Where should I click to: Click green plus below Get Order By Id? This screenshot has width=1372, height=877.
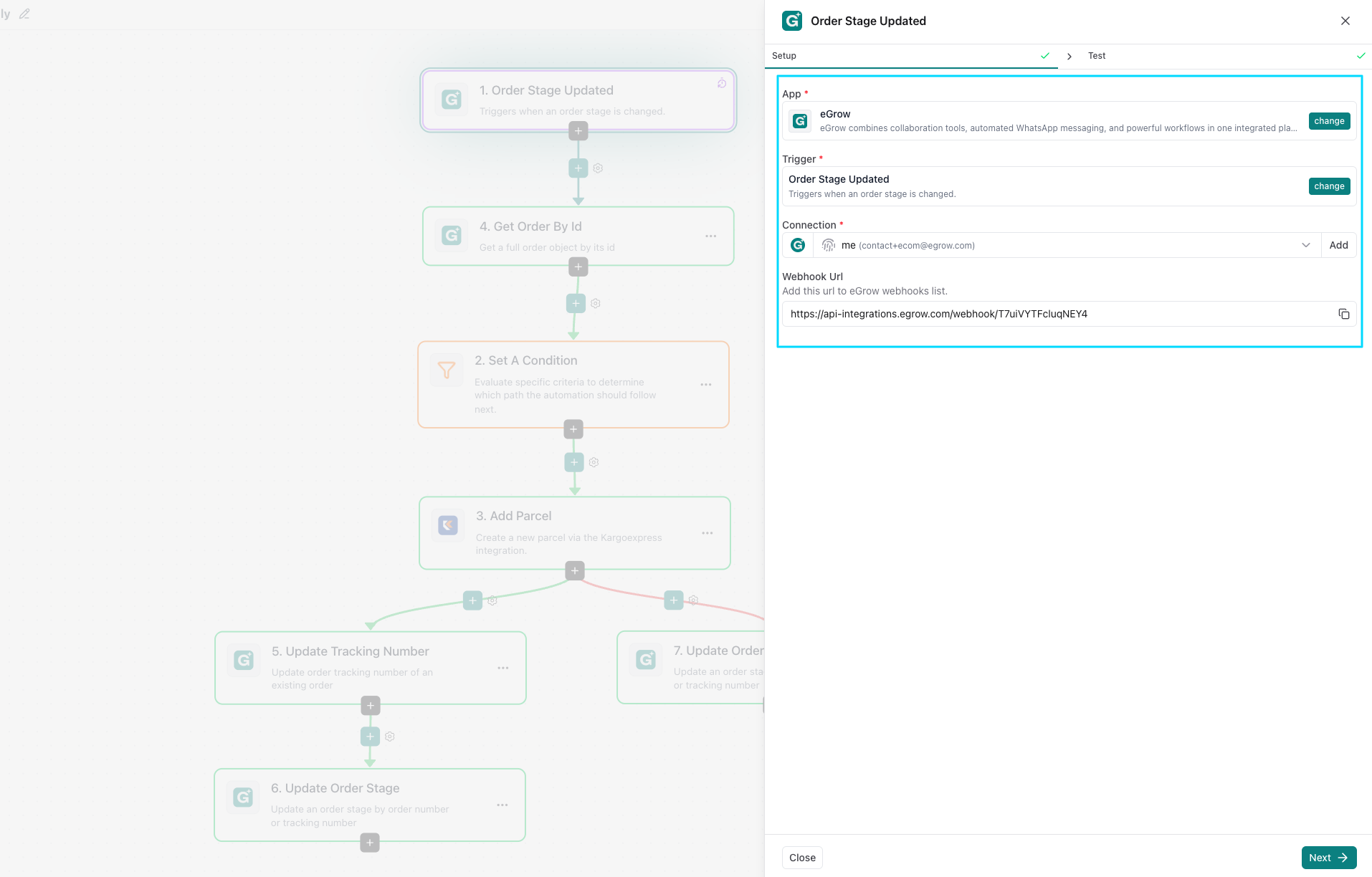576,303
